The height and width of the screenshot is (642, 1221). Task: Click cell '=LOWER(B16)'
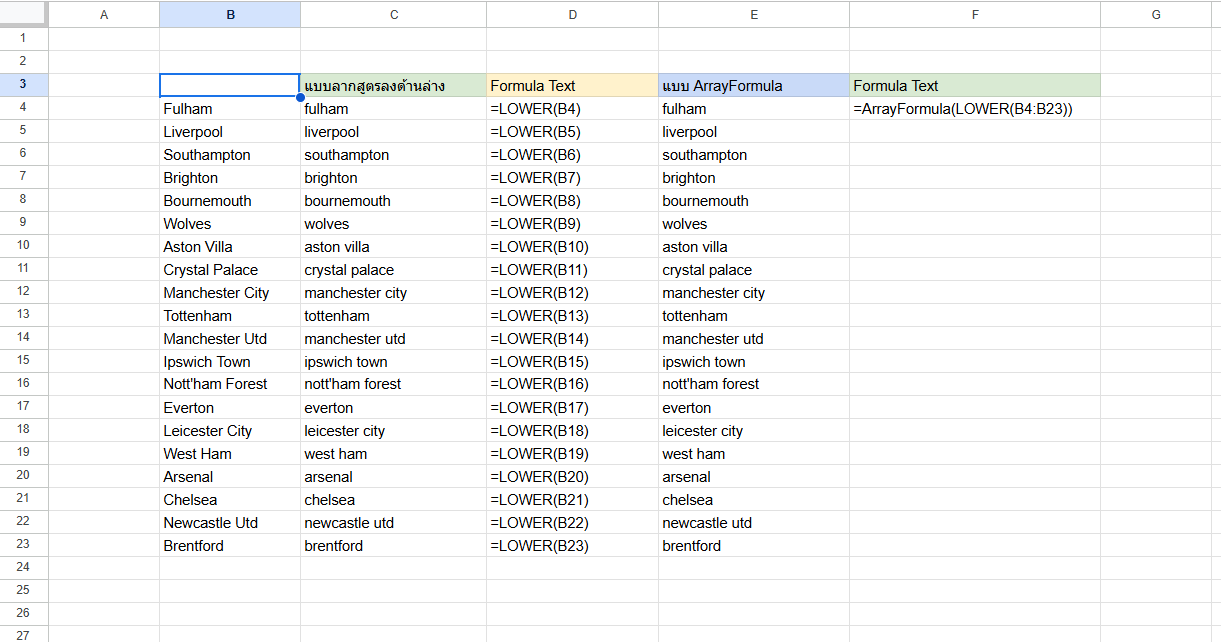click(x=572, y=383)
